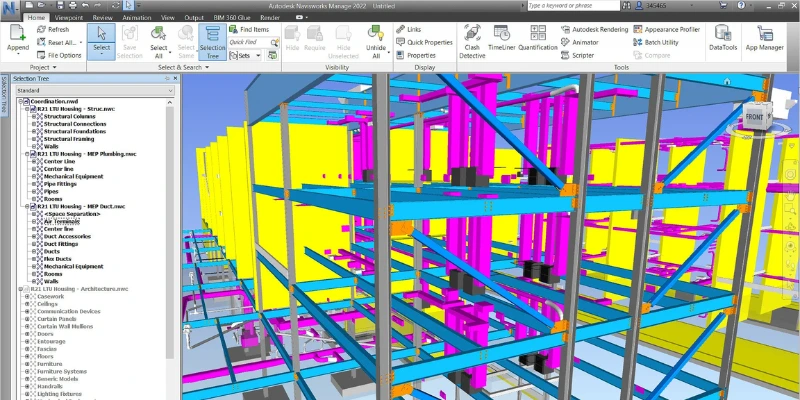Collapse the R21 LTU Housing - Struc.nwc node

coord(28,109)
